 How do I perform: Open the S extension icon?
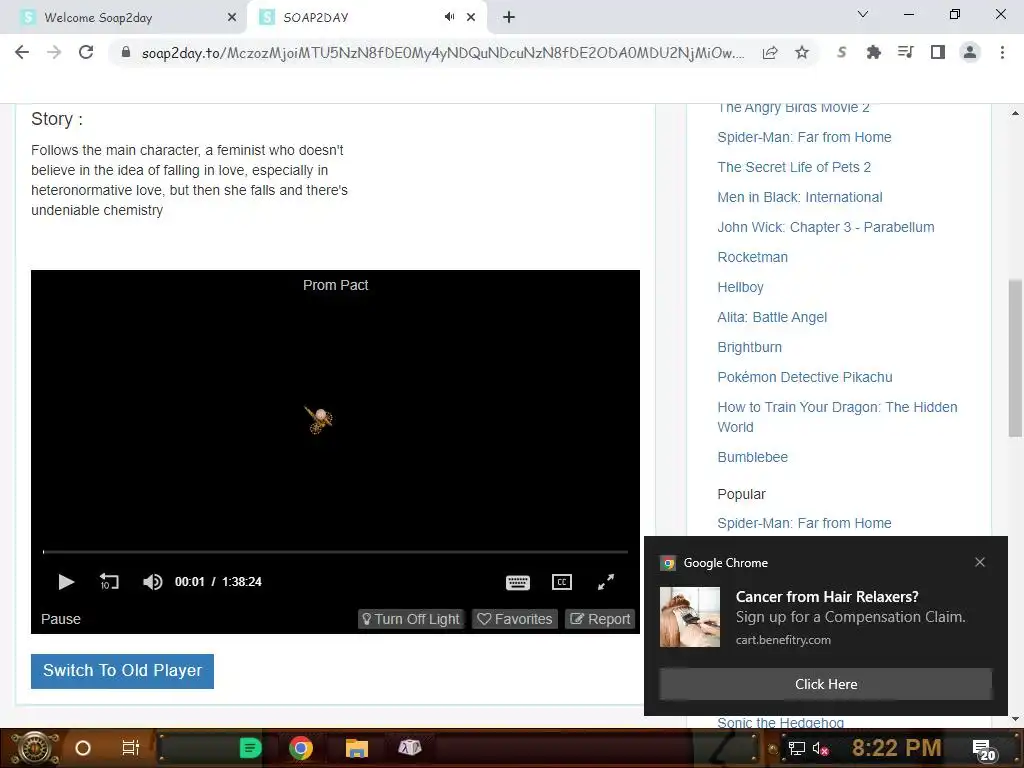(x=842, y=52)
